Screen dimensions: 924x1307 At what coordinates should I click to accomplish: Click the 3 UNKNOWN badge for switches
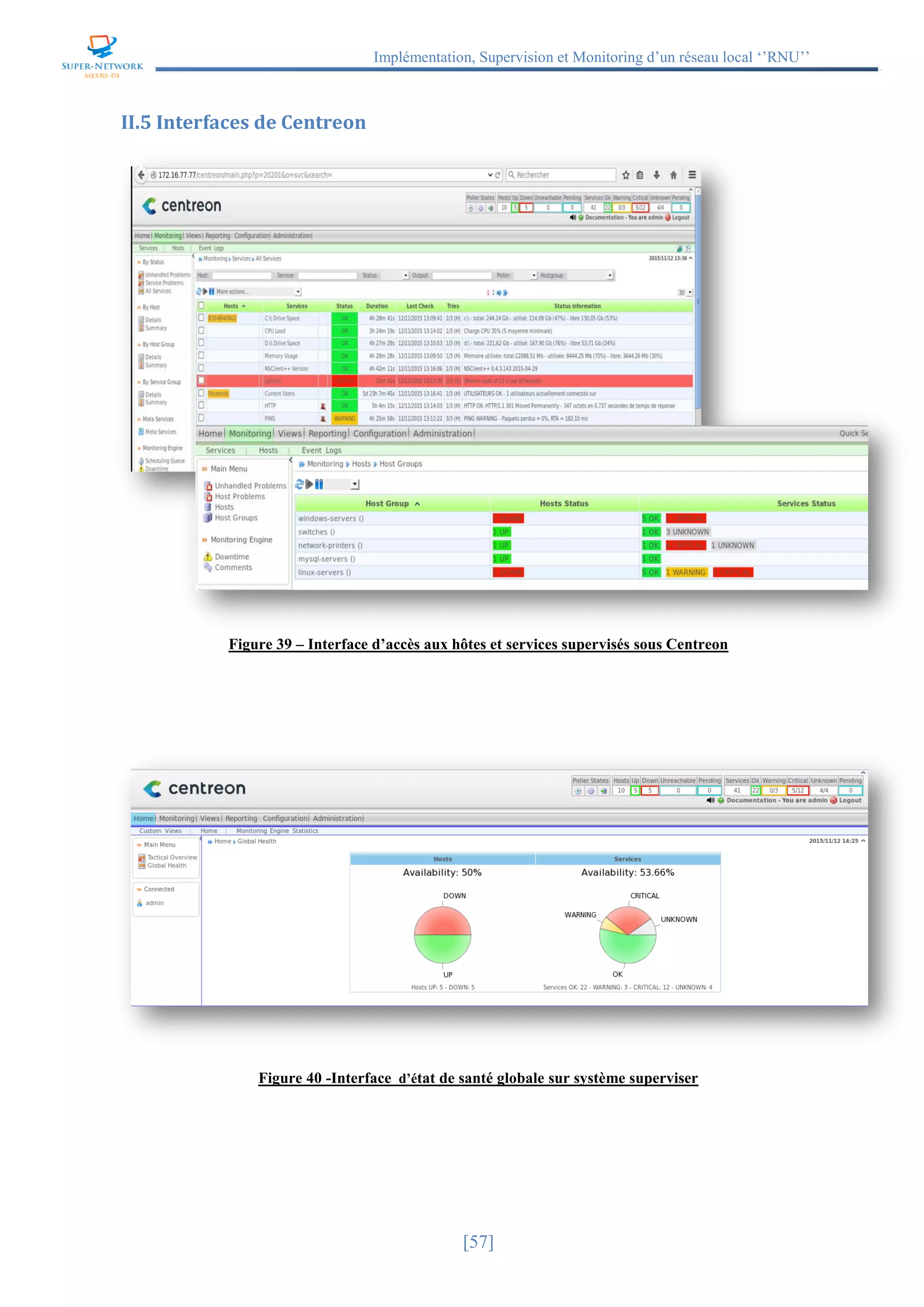coord(687,532)
